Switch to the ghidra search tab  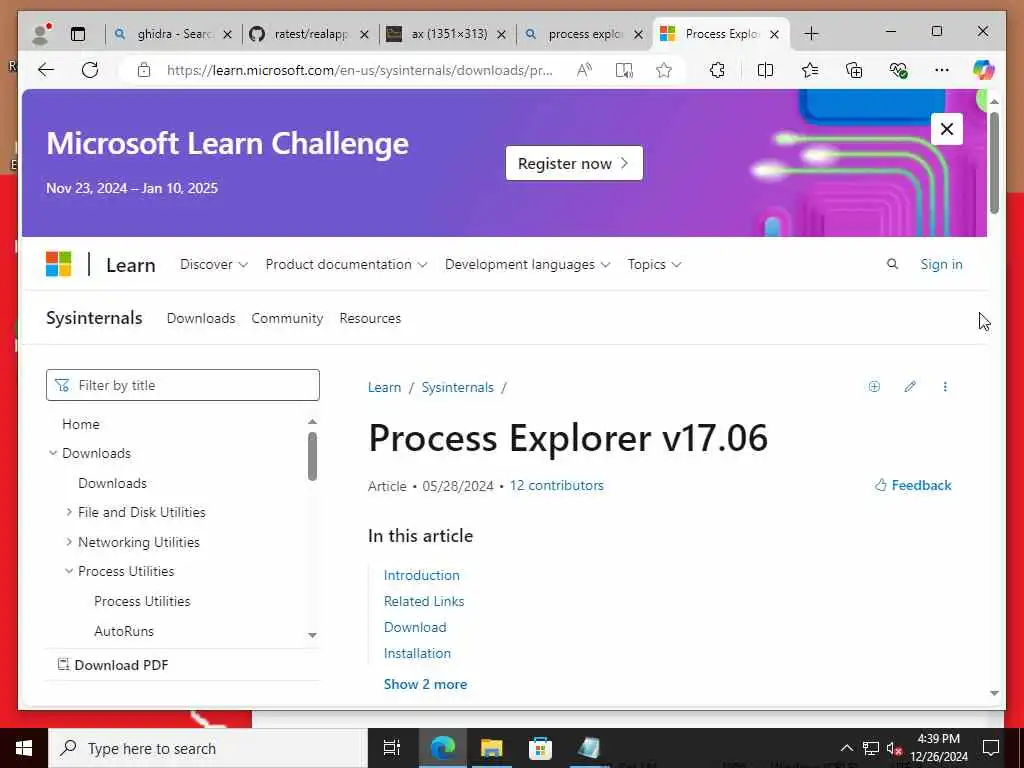[x=173, y=34]
